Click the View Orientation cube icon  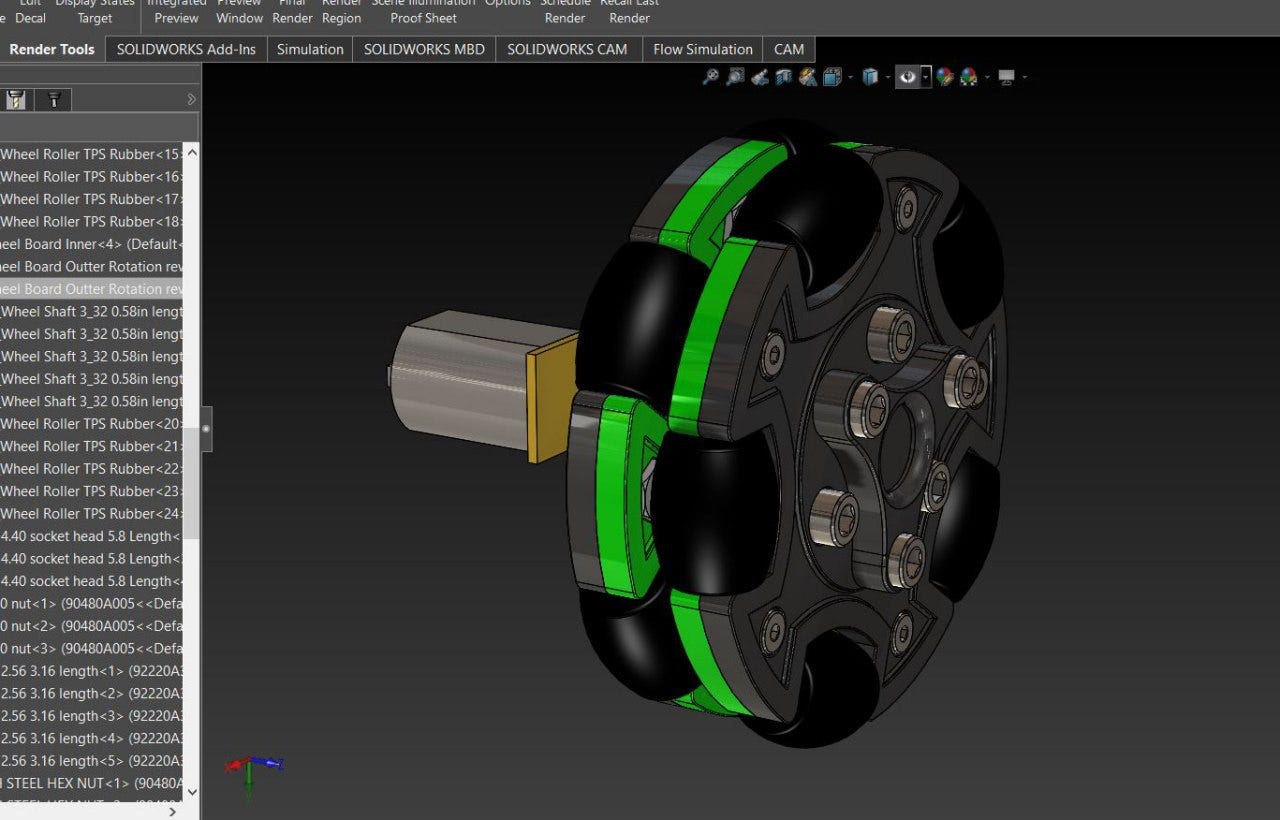[x=832, y=77]
